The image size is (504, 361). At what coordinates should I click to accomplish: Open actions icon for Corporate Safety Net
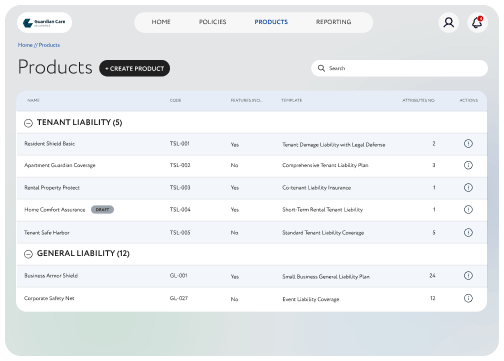click(x=468, y=298)
